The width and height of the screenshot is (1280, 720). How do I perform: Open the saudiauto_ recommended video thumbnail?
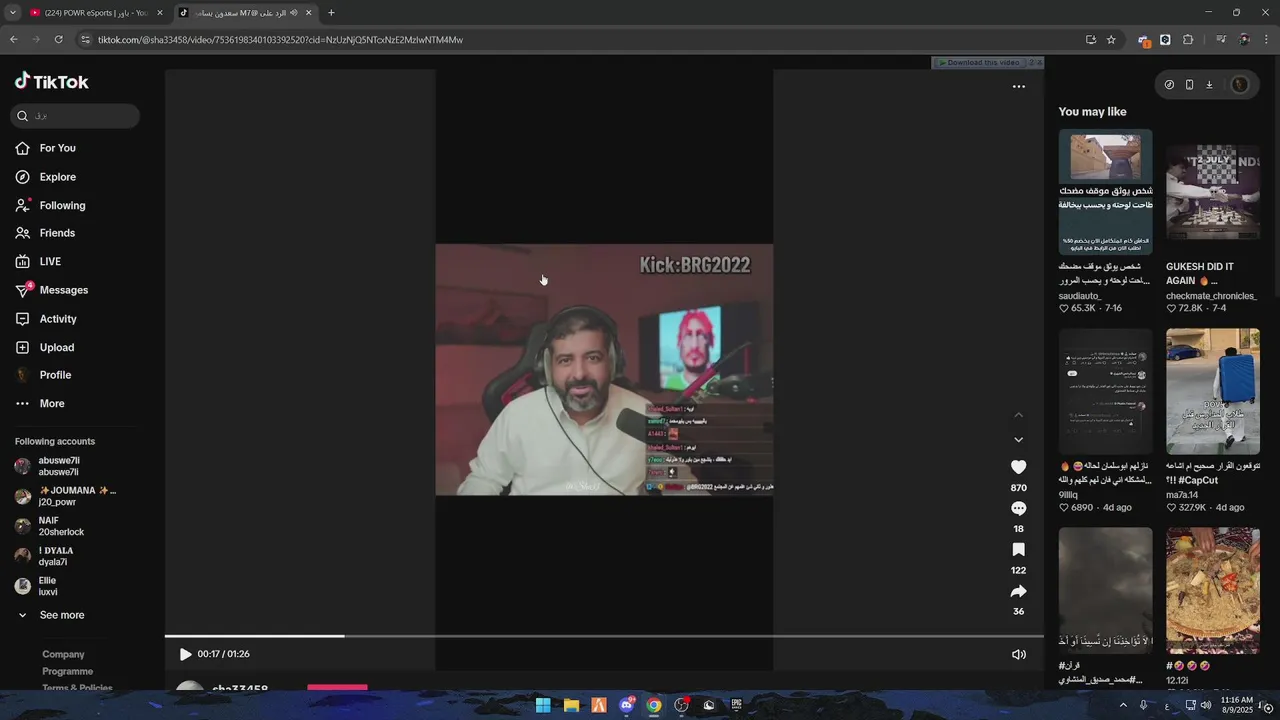pos(1105,192)
